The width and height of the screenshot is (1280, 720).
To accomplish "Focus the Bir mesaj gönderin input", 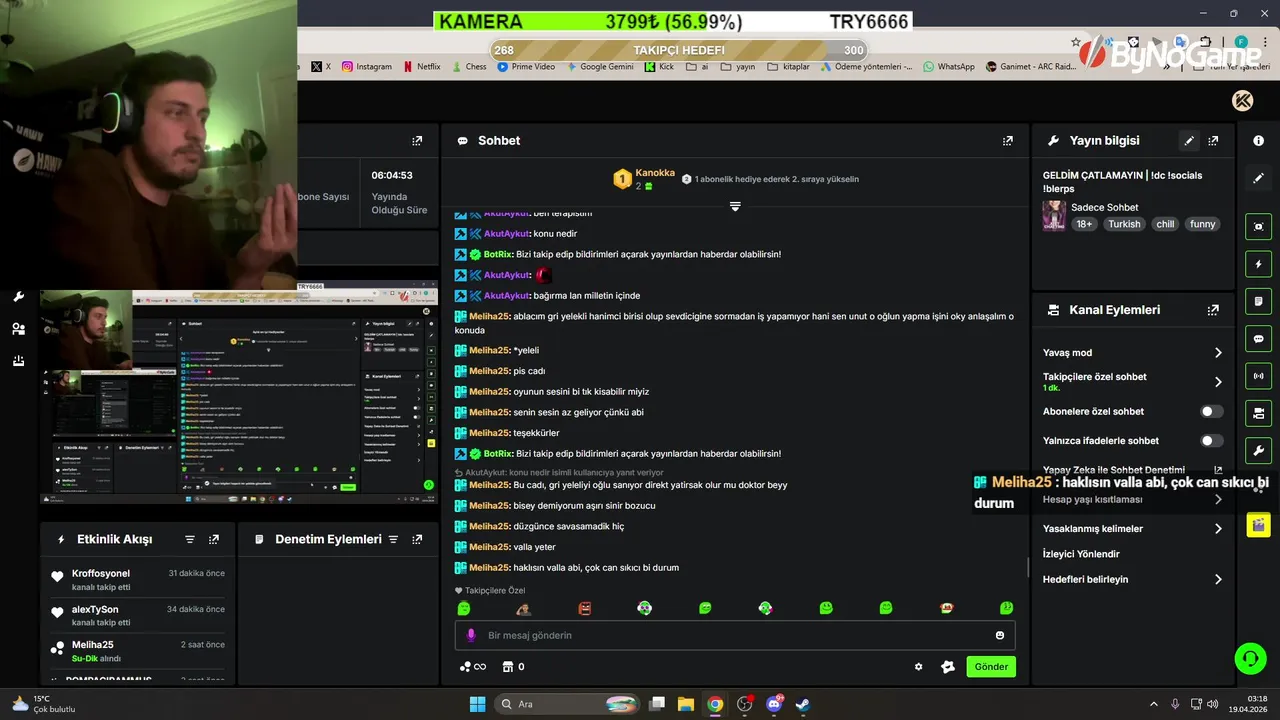I will [735, 635].
